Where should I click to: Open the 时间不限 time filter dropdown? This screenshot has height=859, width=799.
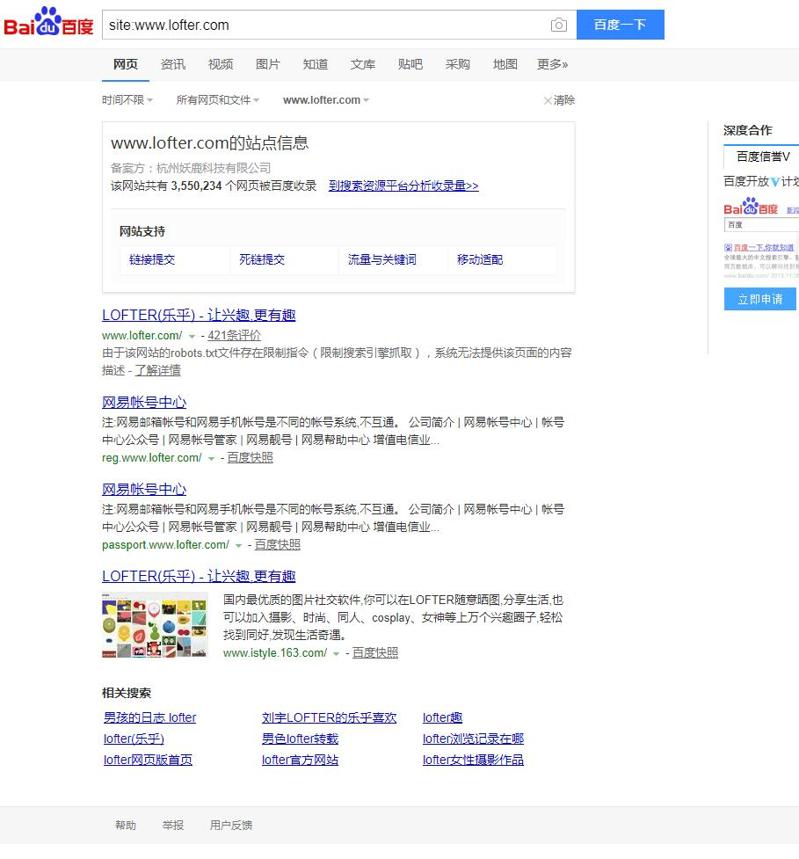127,100
